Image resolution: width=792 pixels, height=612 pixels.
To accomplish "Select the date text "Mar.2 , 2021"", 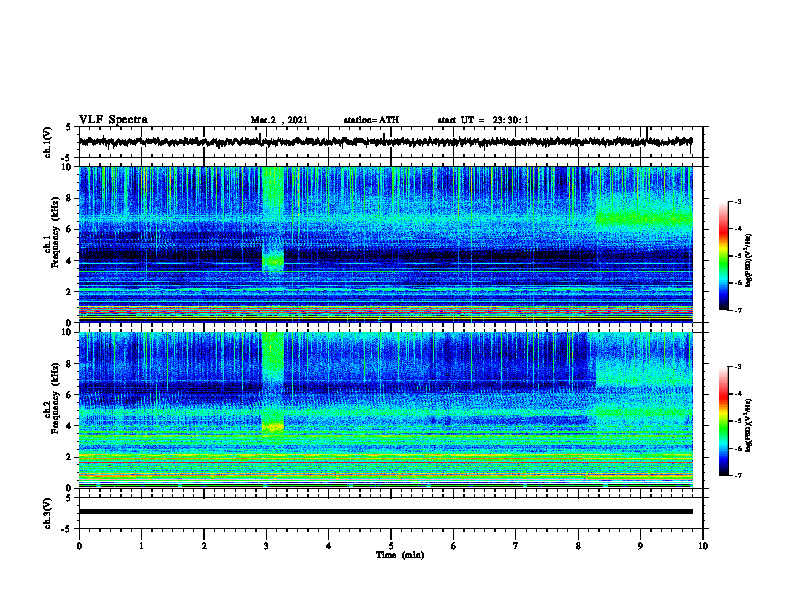I will coord(279,120).
